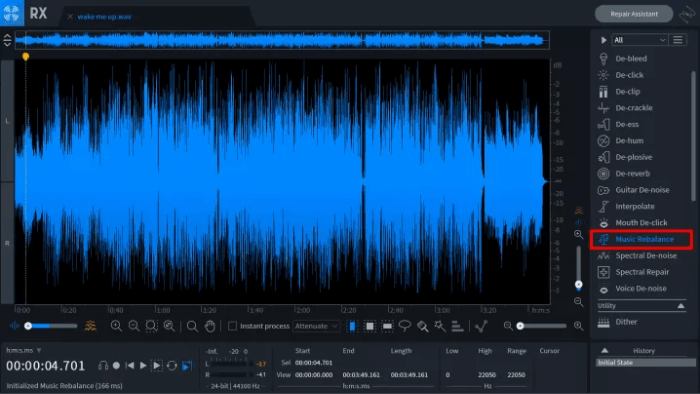Select the hand grab tool
The width and height of the screenshot is (700, 394).
click(x=210, y=326)
